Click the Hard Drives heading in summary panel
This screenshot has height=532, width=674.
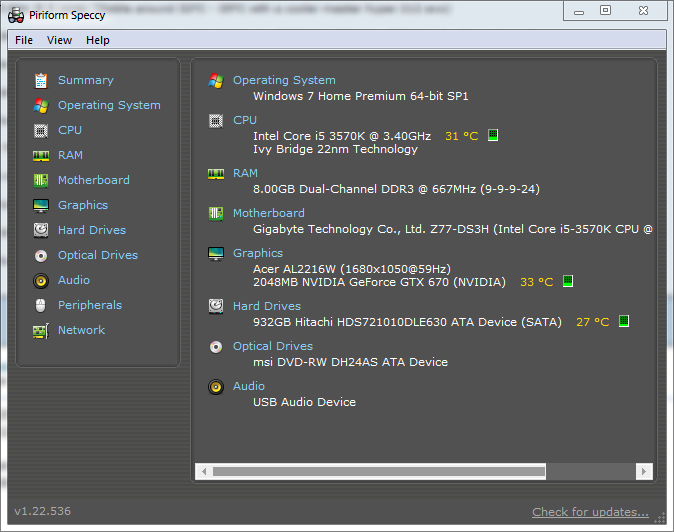point(267,306)
